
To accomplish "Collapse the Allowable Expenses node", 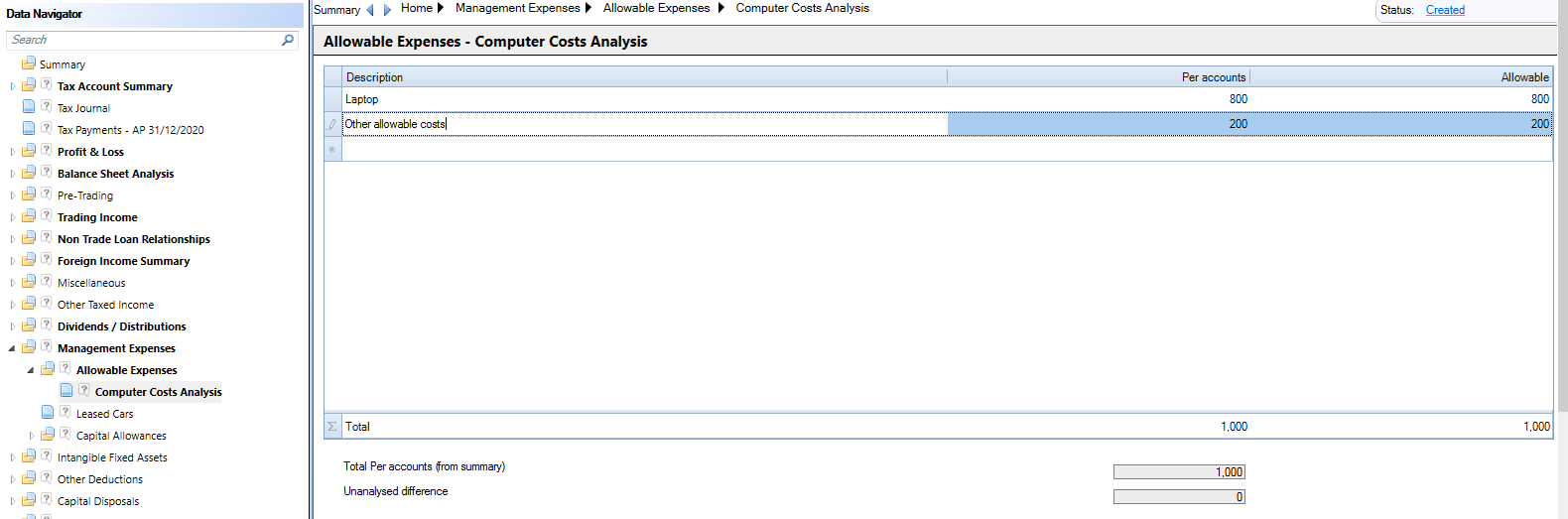I will point(31,370).
